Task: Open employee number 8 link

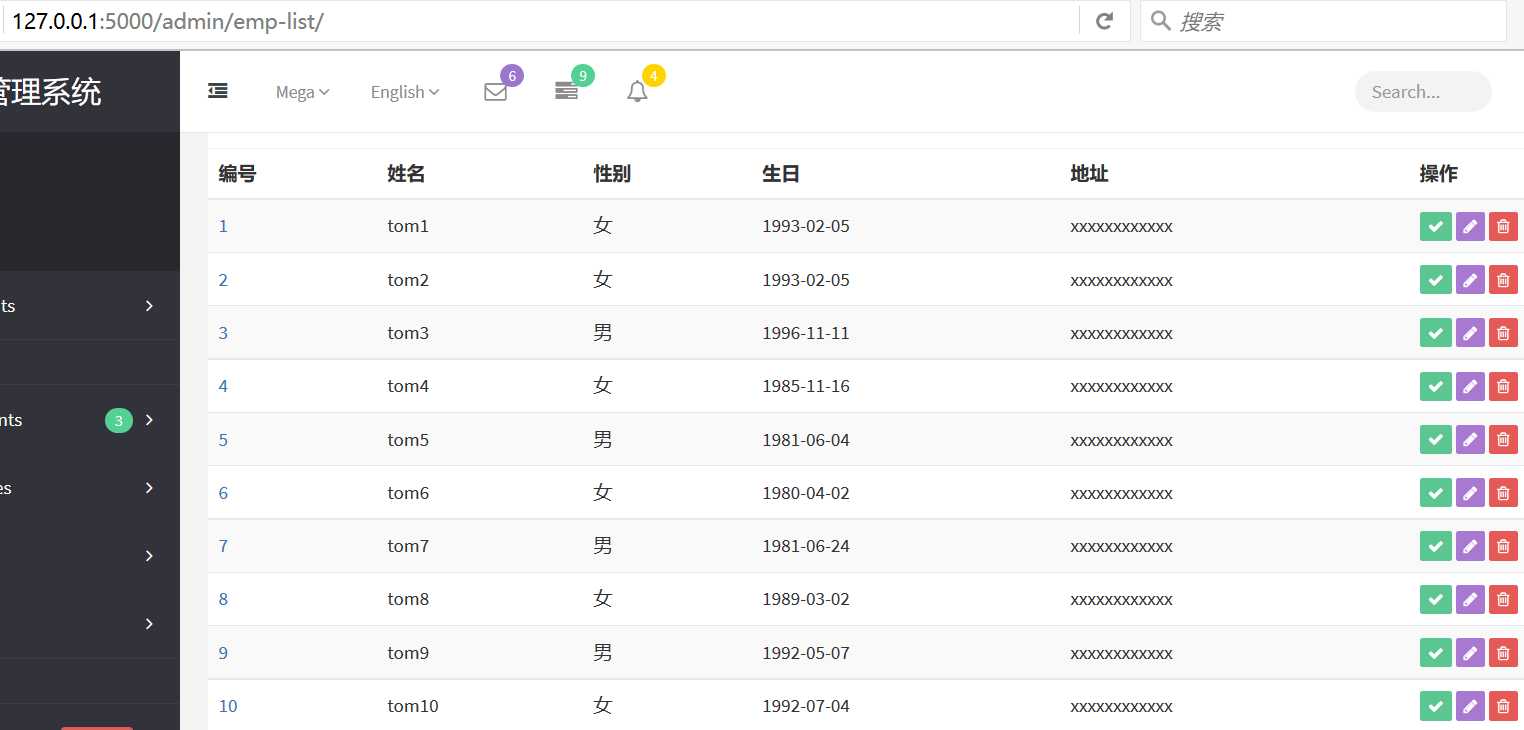Action: (223, 599)
